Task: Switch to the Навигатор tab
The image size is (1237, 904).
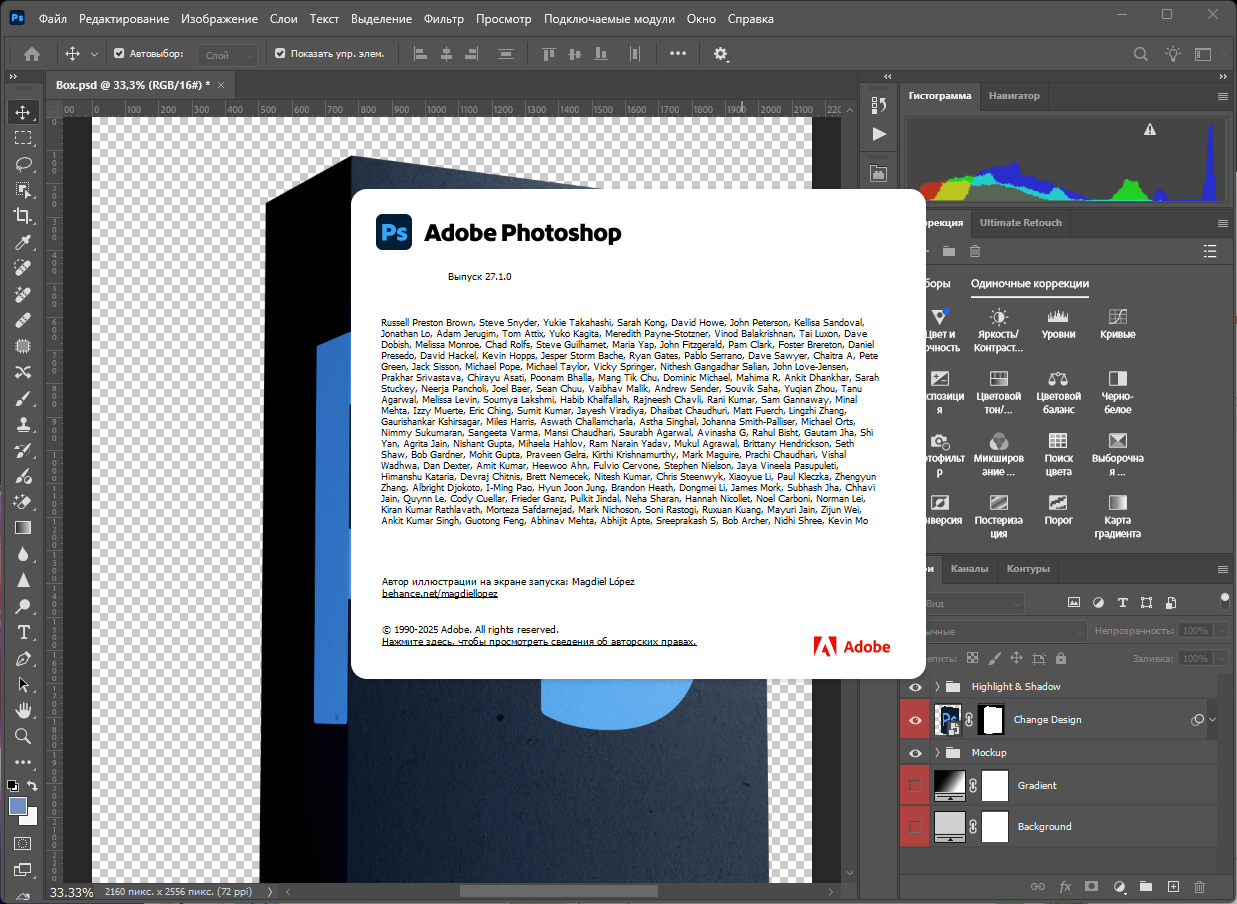Action: point(1014,96)
